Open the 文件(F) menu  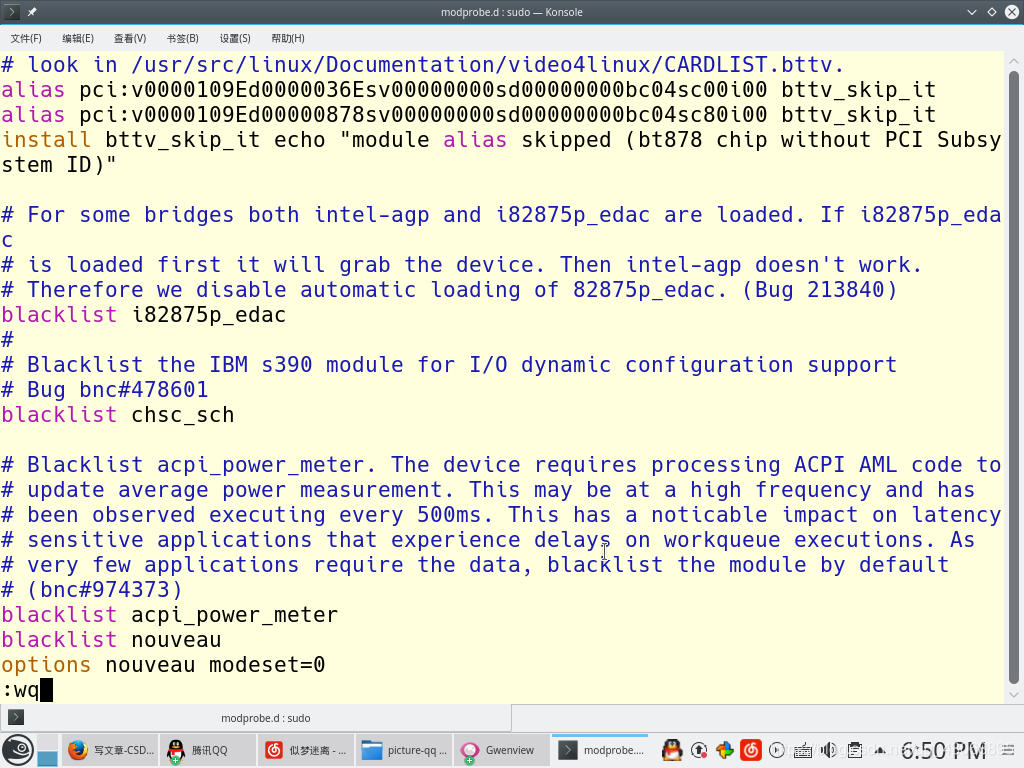(x=26, y=39)
